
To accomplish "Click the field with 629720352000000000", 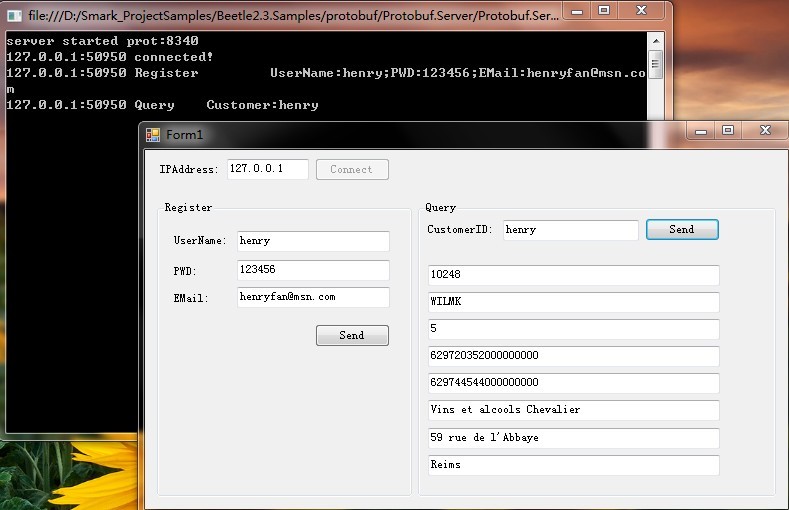I will coord(574,356).
